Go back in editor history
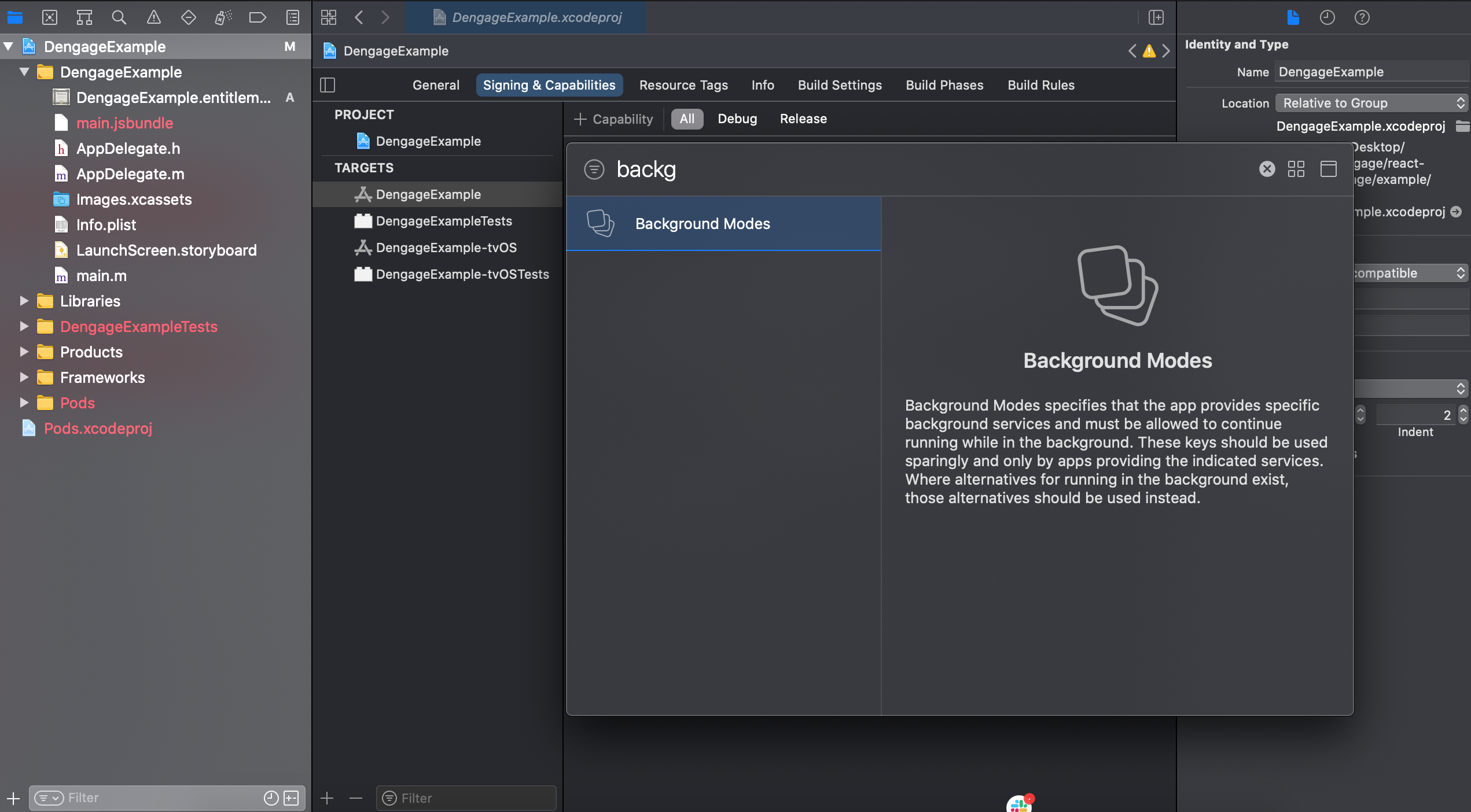 pyautogui.click(x=359, y=17)
